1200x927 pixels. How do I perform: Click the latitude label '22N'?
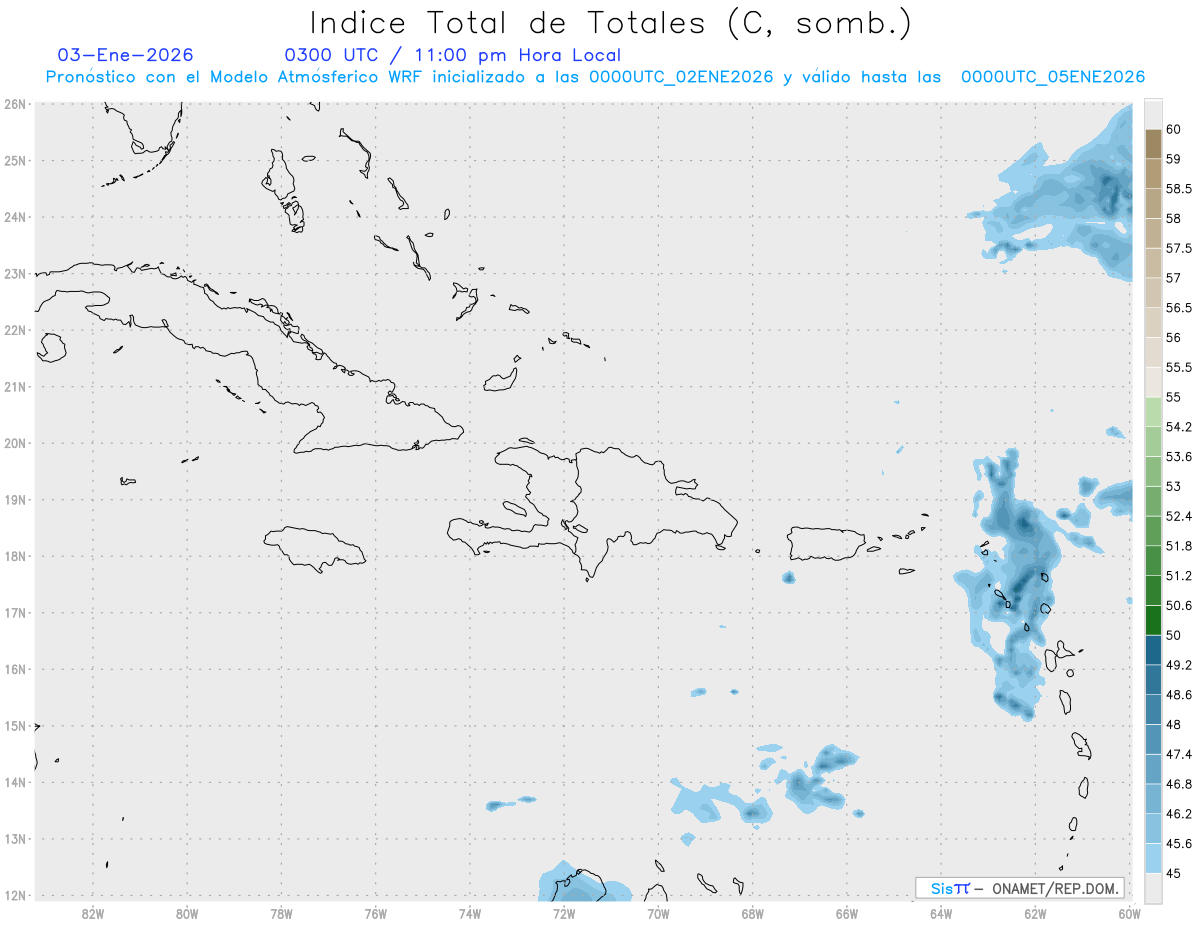[15, 330]
